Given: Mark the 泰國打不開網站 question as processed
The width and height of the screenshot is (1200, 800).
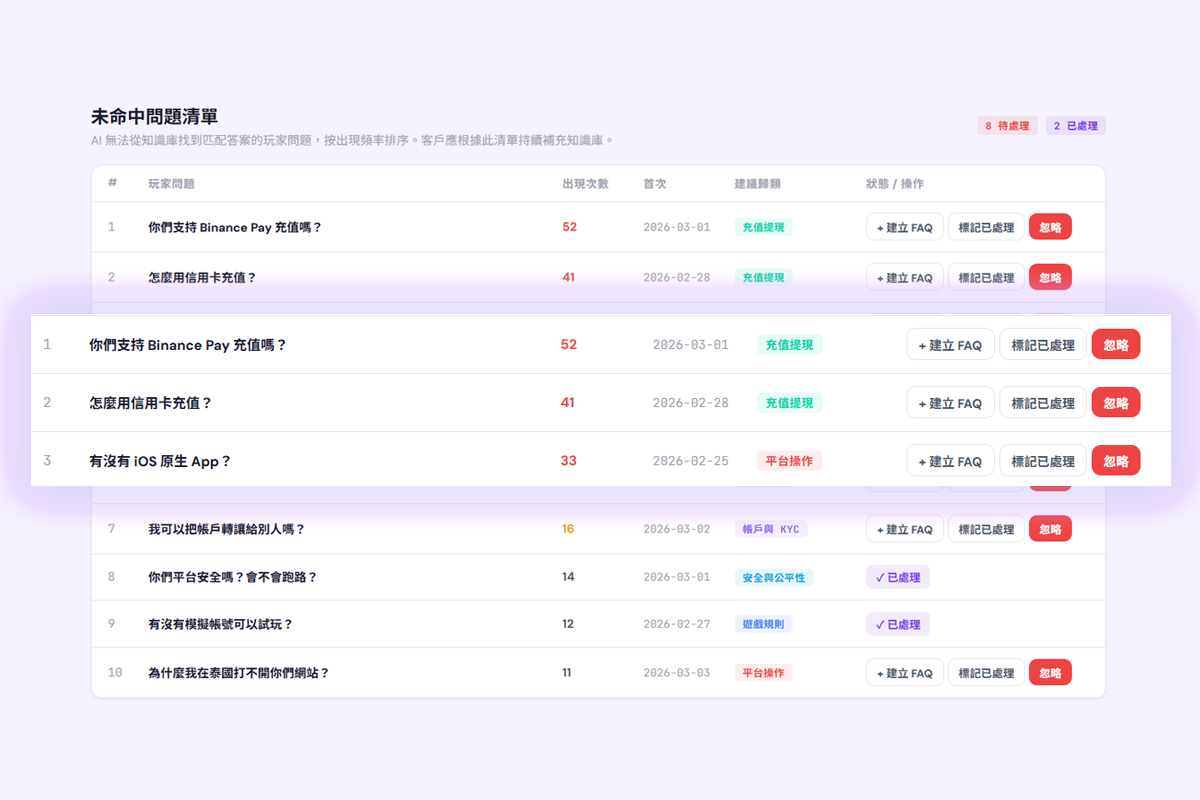Looking at the screenshot, I should click(986, 673).
